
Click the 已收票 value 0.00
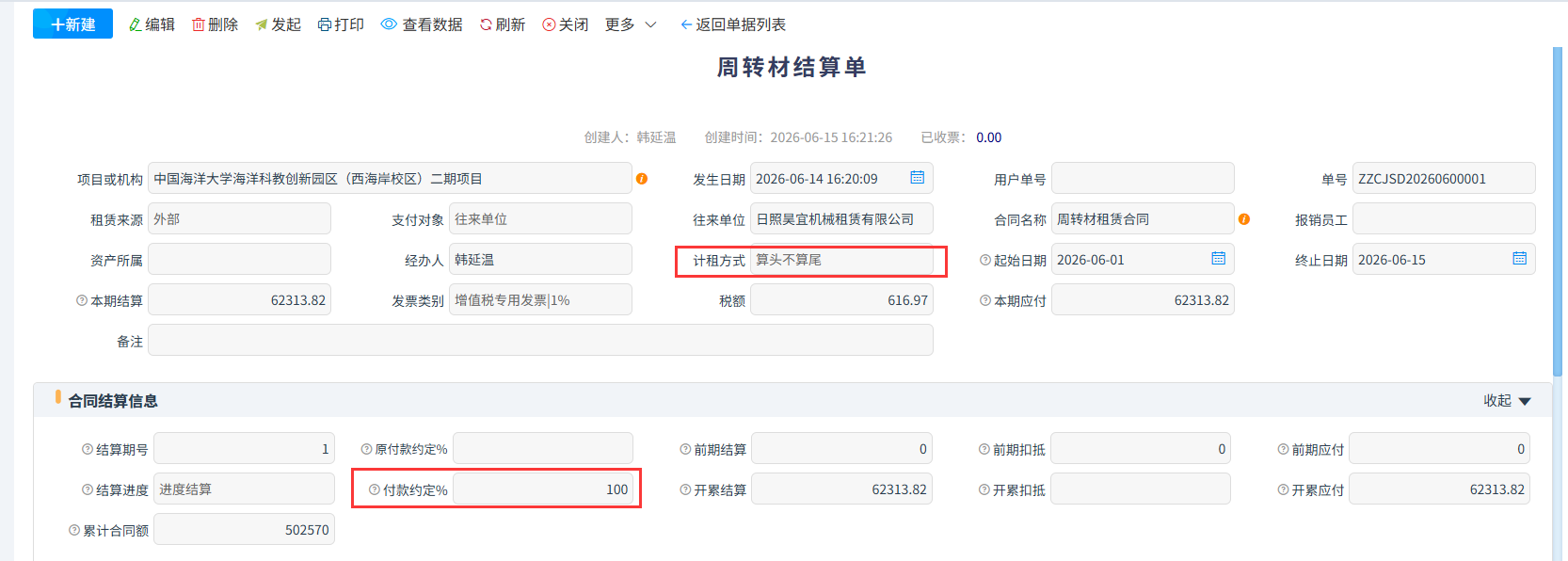988,137
